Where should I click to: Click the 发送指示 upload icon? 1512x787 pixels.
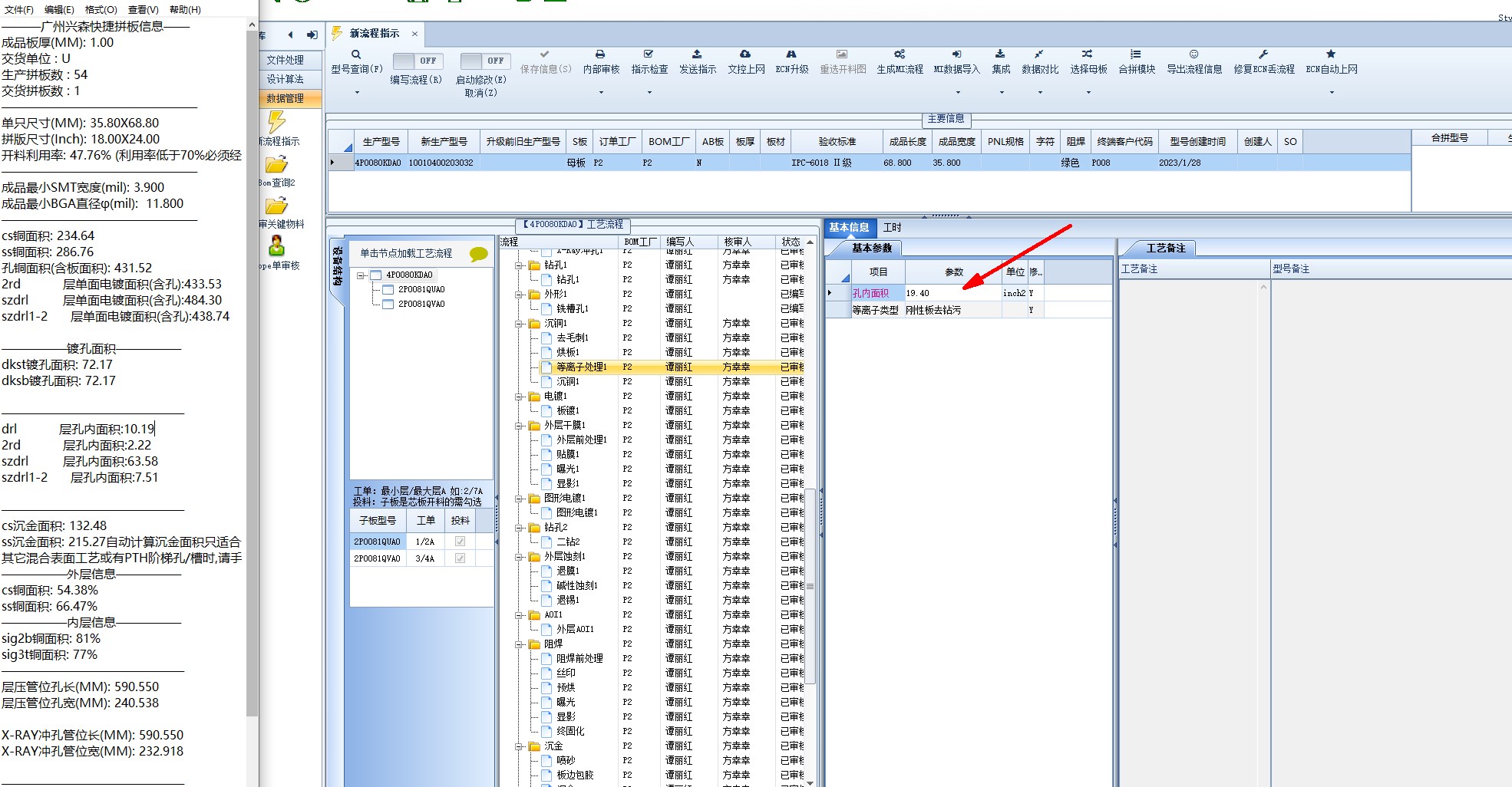pyautogui.click(x=697, y=54)
